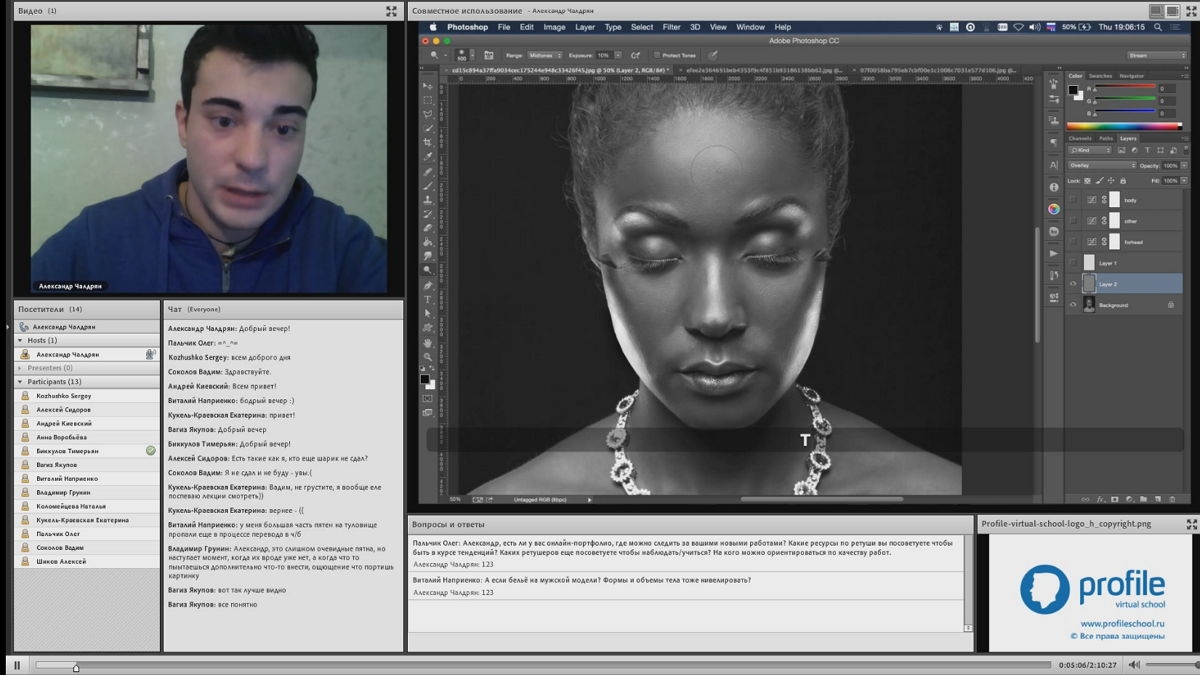Open the Overlay blend mode dropdown
1200x675 pixels.
(x=1102, y=165)
